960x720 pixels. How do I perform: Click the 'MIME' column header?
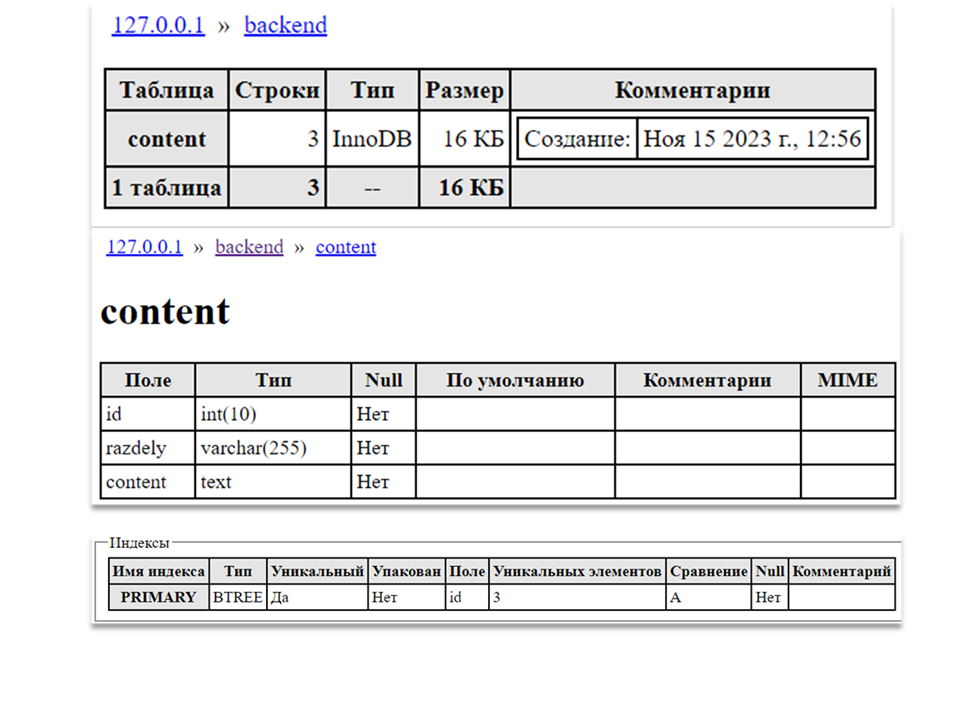[848, 380]
